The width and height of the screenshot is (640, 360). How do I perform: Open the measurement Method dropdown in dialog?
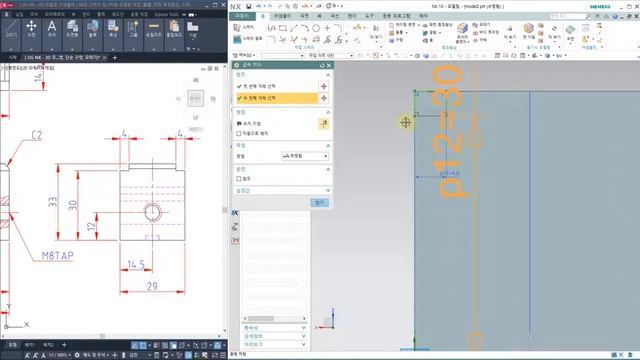305,156
